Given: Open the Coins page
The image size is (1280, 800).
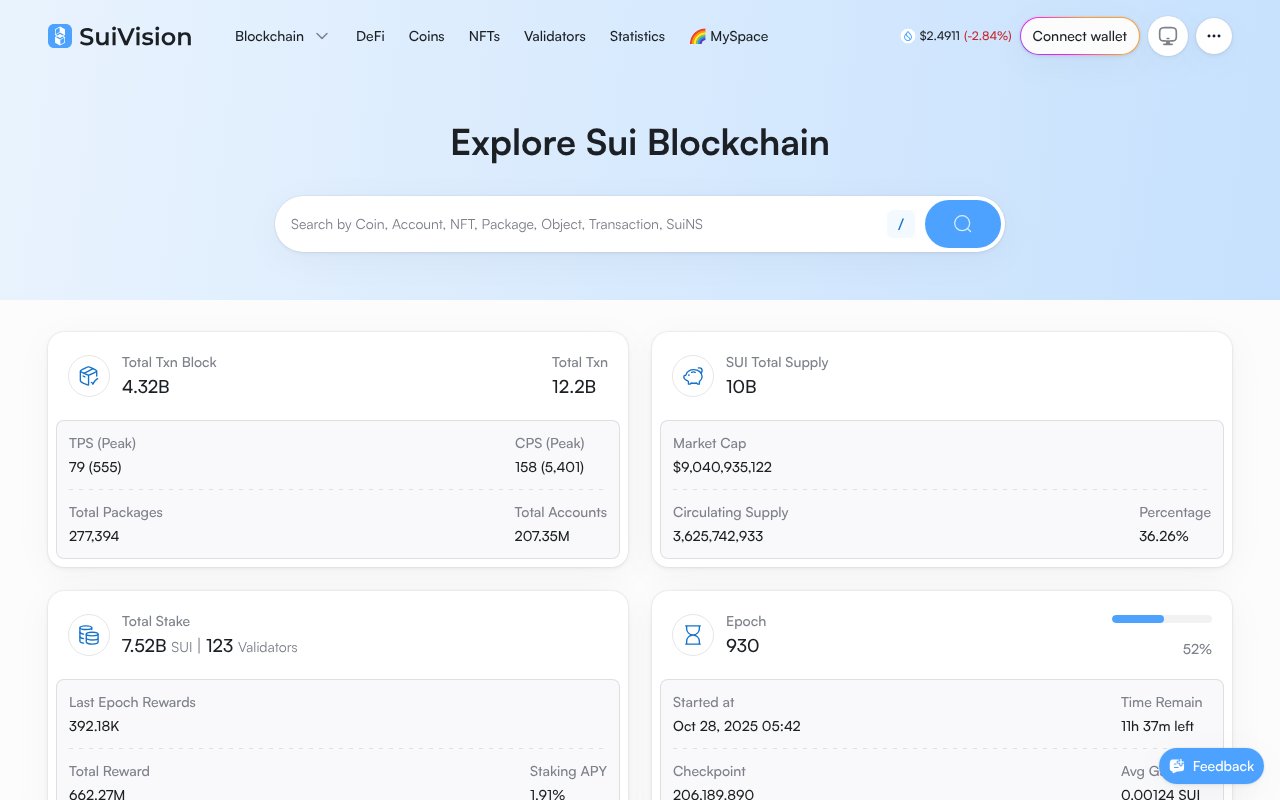Looking at the screenshot, I should click(426, 36).
